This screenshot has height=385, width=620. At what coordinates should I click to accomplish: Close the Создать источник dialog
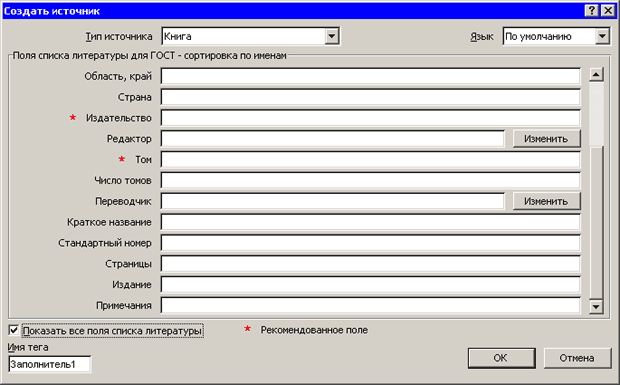point(608,11)
